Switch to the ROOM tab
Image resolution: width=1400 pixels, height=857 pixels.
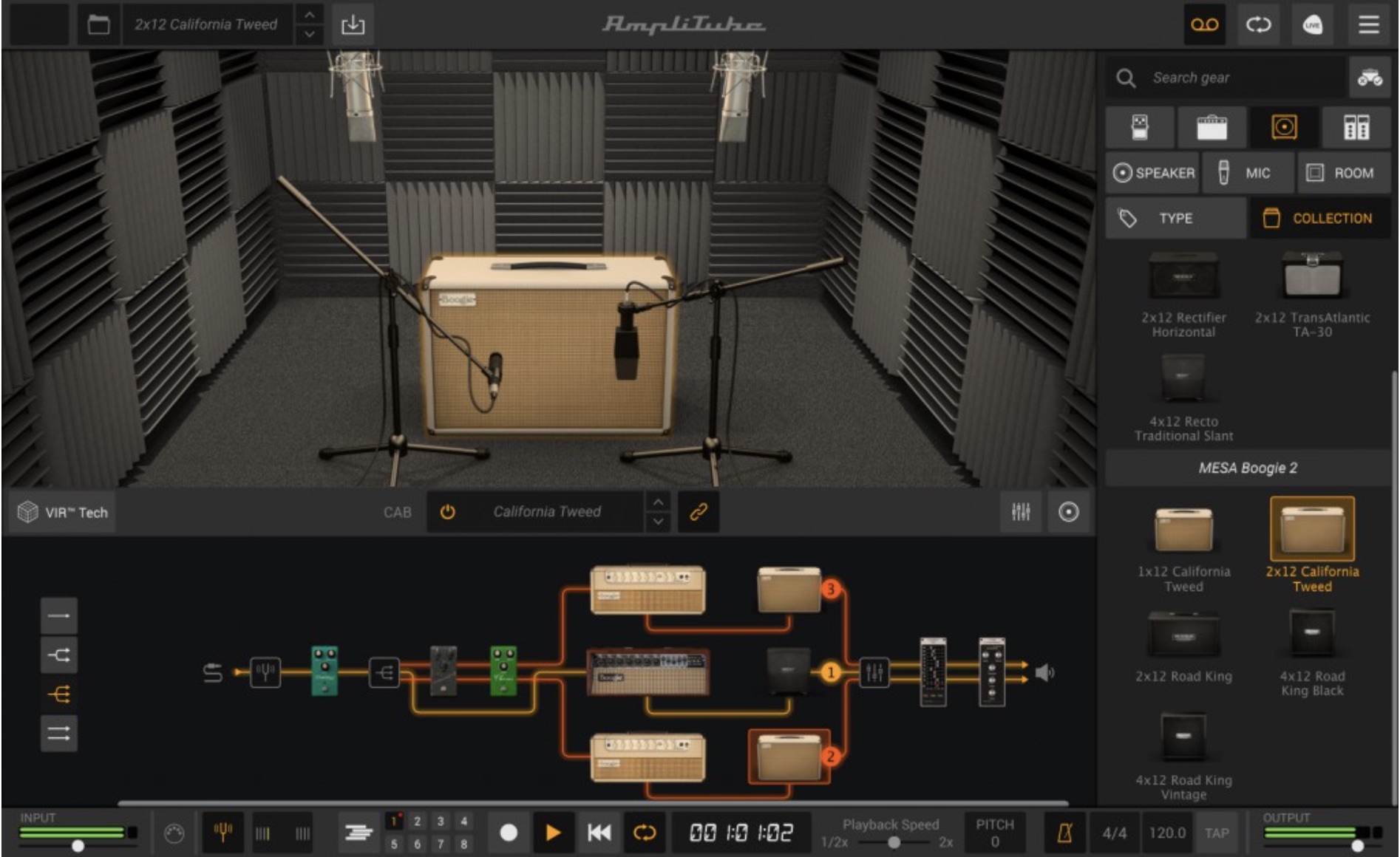click(x=1343, y=173)
